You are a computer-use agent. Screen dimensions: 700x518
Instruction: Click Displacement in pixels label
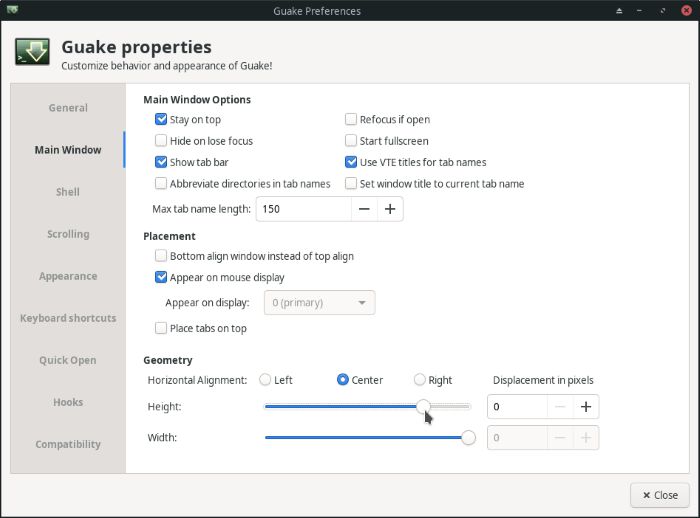pyautogui.click(x=543, y=380)
